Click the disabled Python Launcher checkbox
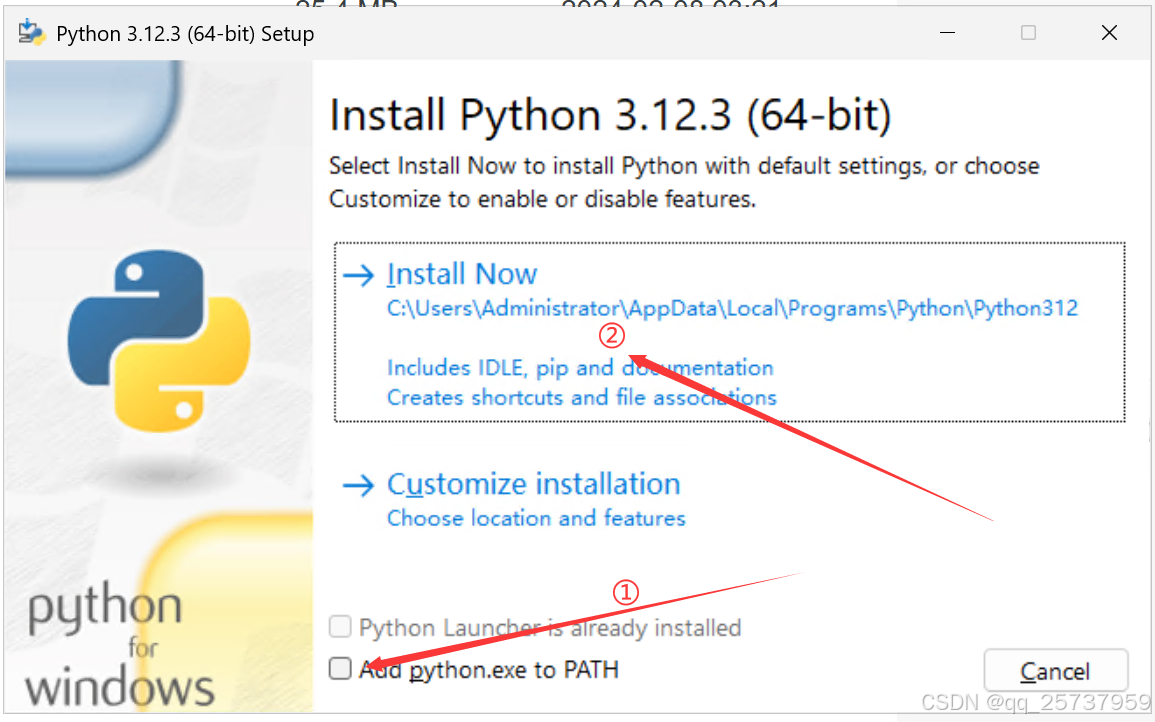Viewport: 1155px width, 722px height. pos(340,627)
